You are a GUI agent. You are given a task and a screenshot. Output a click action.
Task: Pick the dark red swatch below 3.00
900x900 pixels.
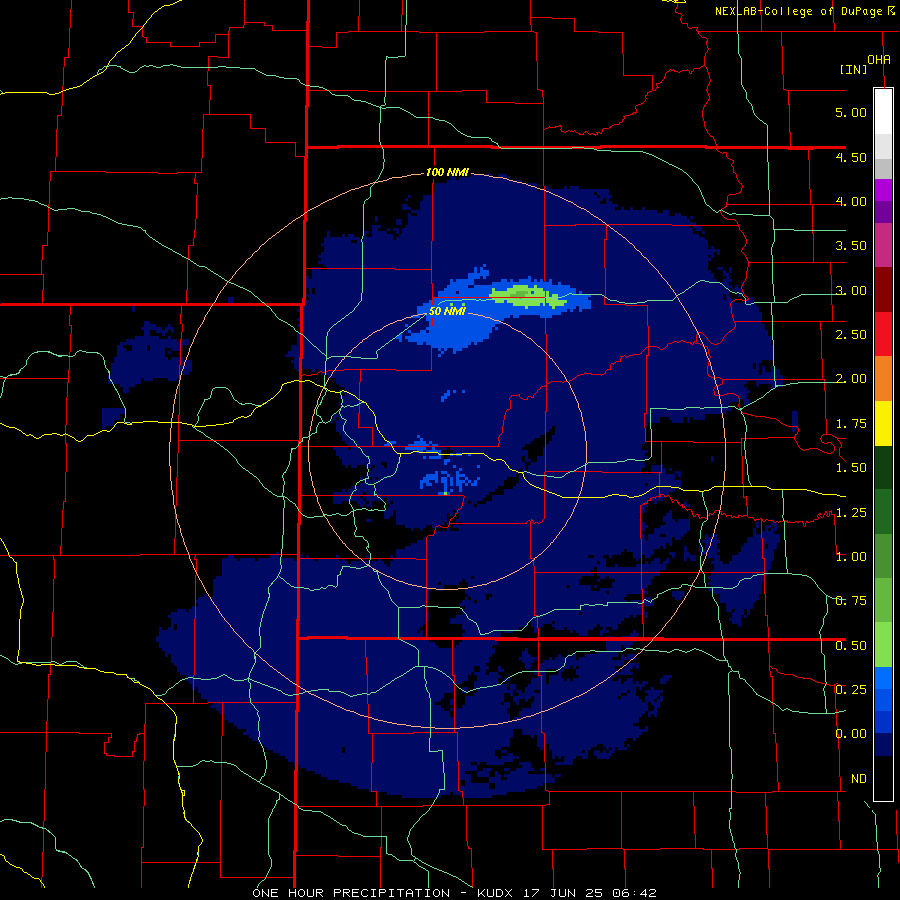pyautogui.click(x=883, y=290)
